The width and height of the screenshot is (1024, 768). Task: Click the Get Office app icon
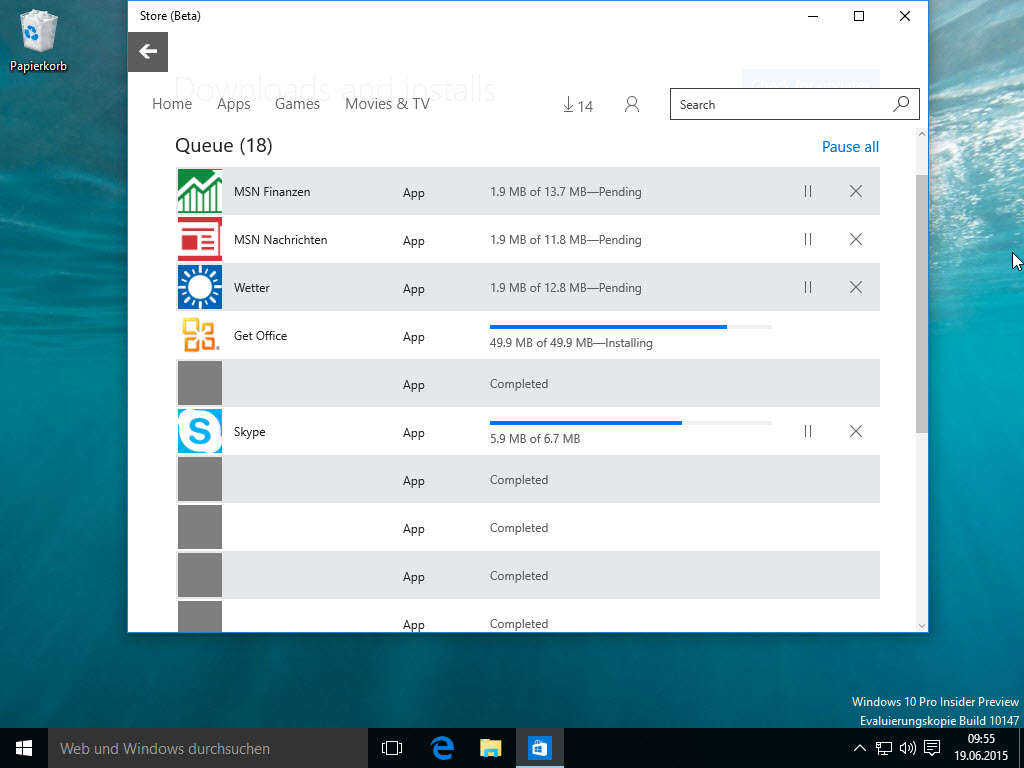click(x=200, y=335)
